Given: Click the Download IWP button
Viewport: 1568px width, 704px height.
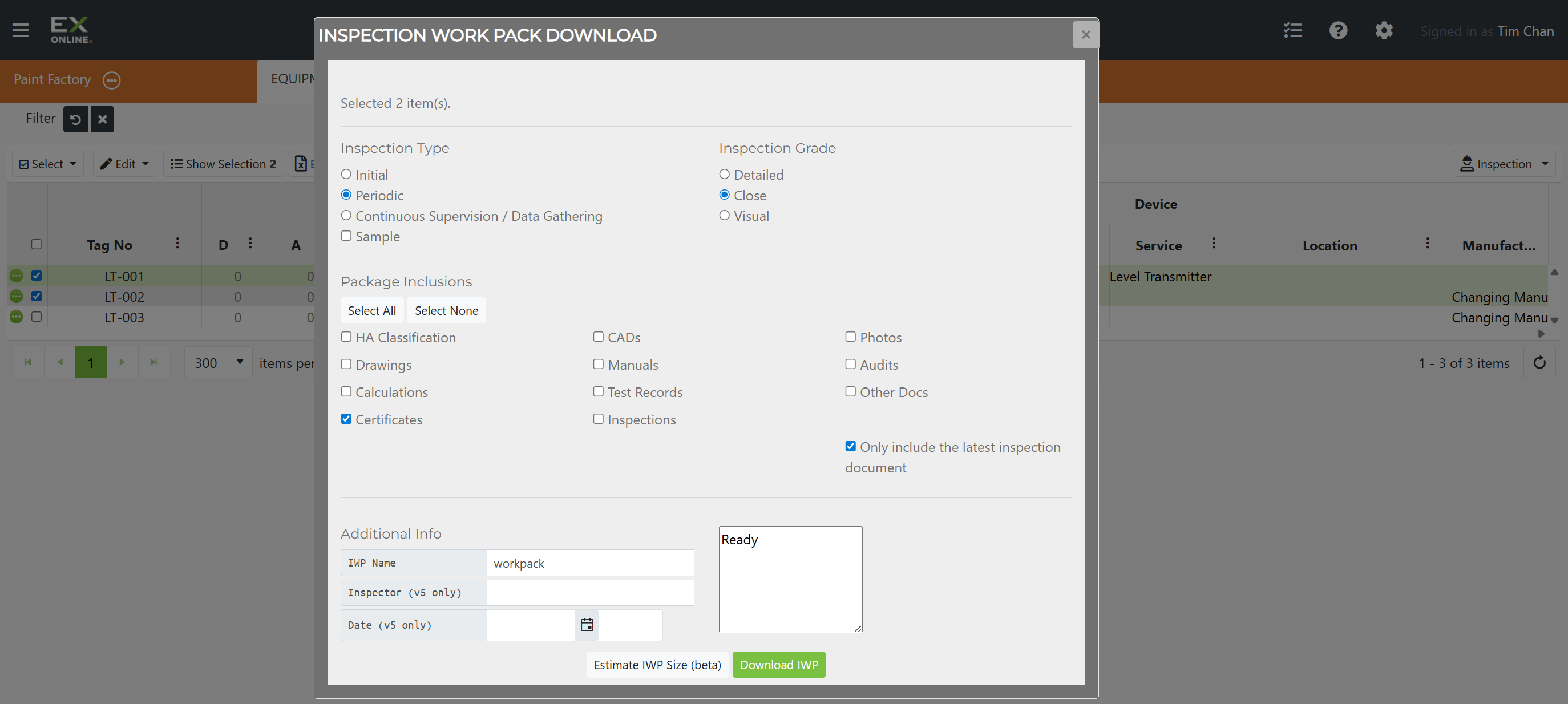Looking at the screenshot, I should 778,665.
